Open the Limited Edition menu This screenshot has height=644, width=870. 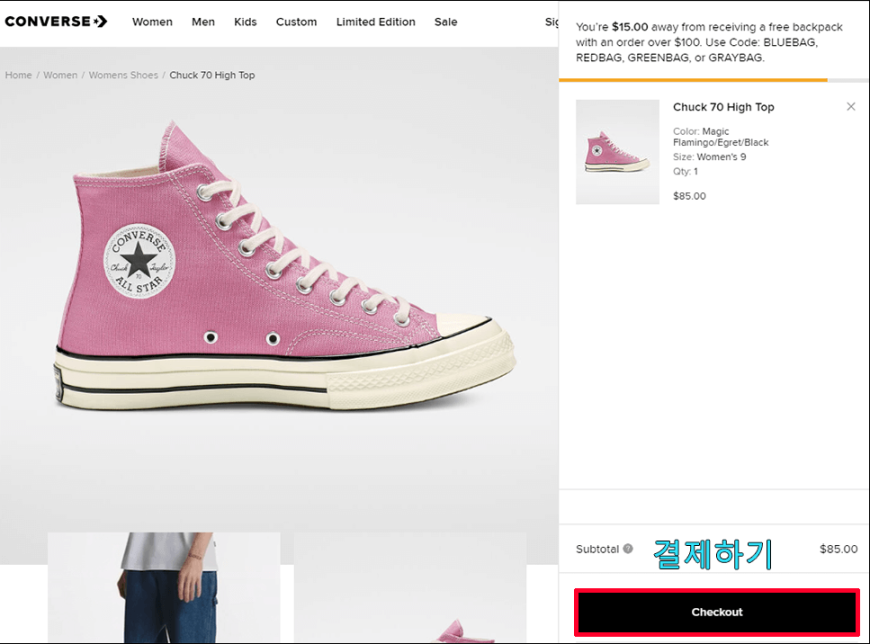tap(376, 22)
